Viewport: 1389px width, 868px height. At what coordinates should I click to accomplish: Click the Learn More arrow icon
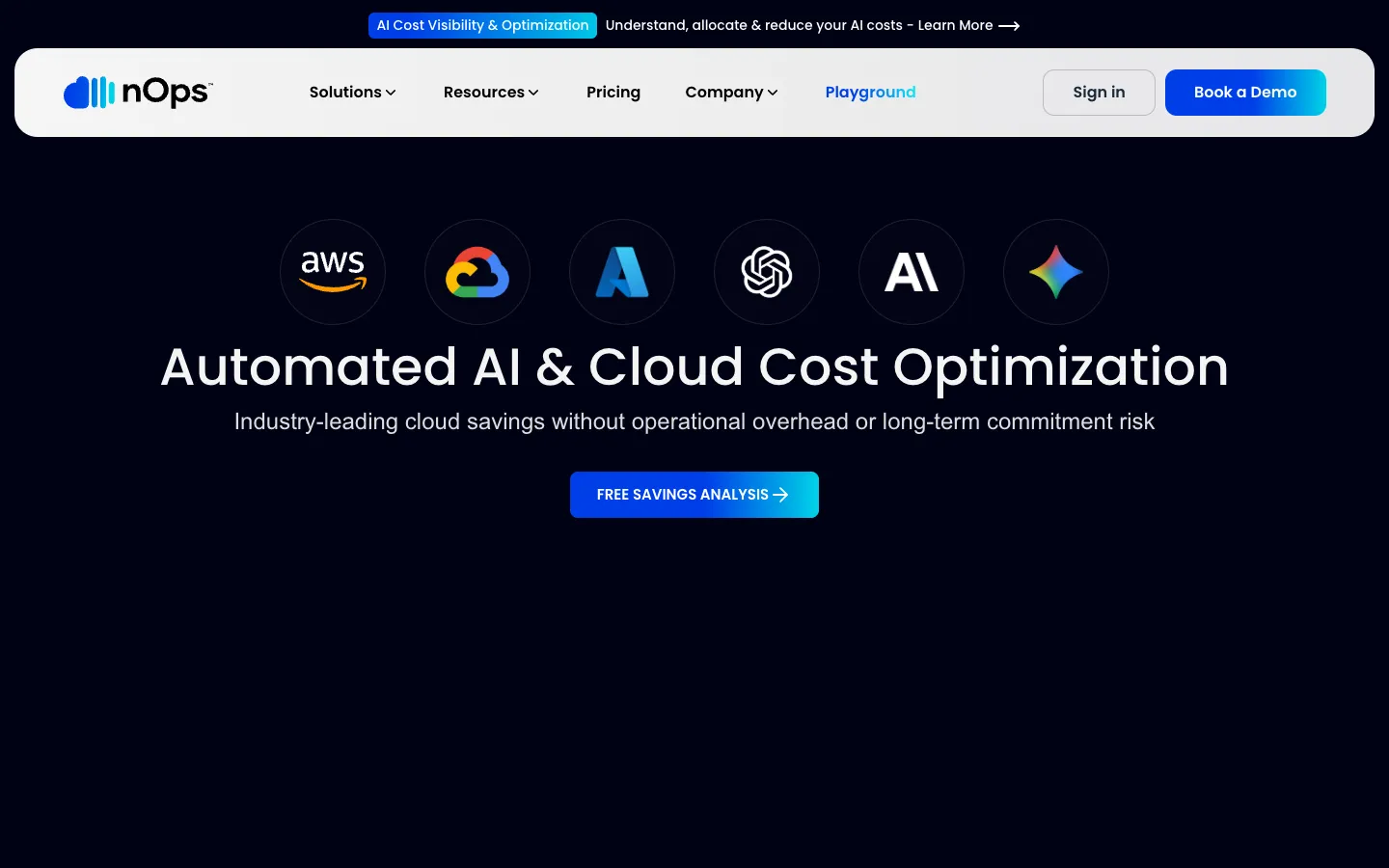click(x=1009, y=26)
